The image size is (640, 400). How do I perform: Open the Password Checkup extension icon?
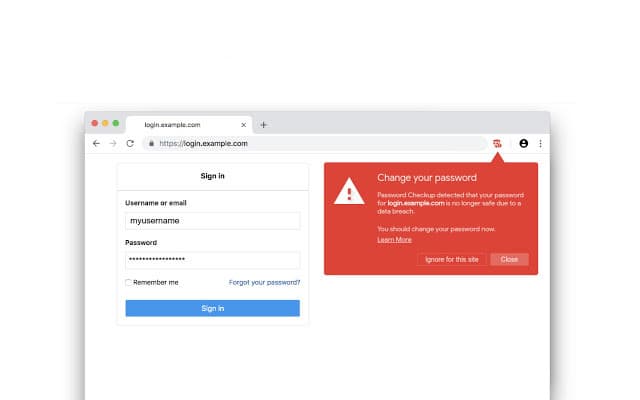[497, 143]
